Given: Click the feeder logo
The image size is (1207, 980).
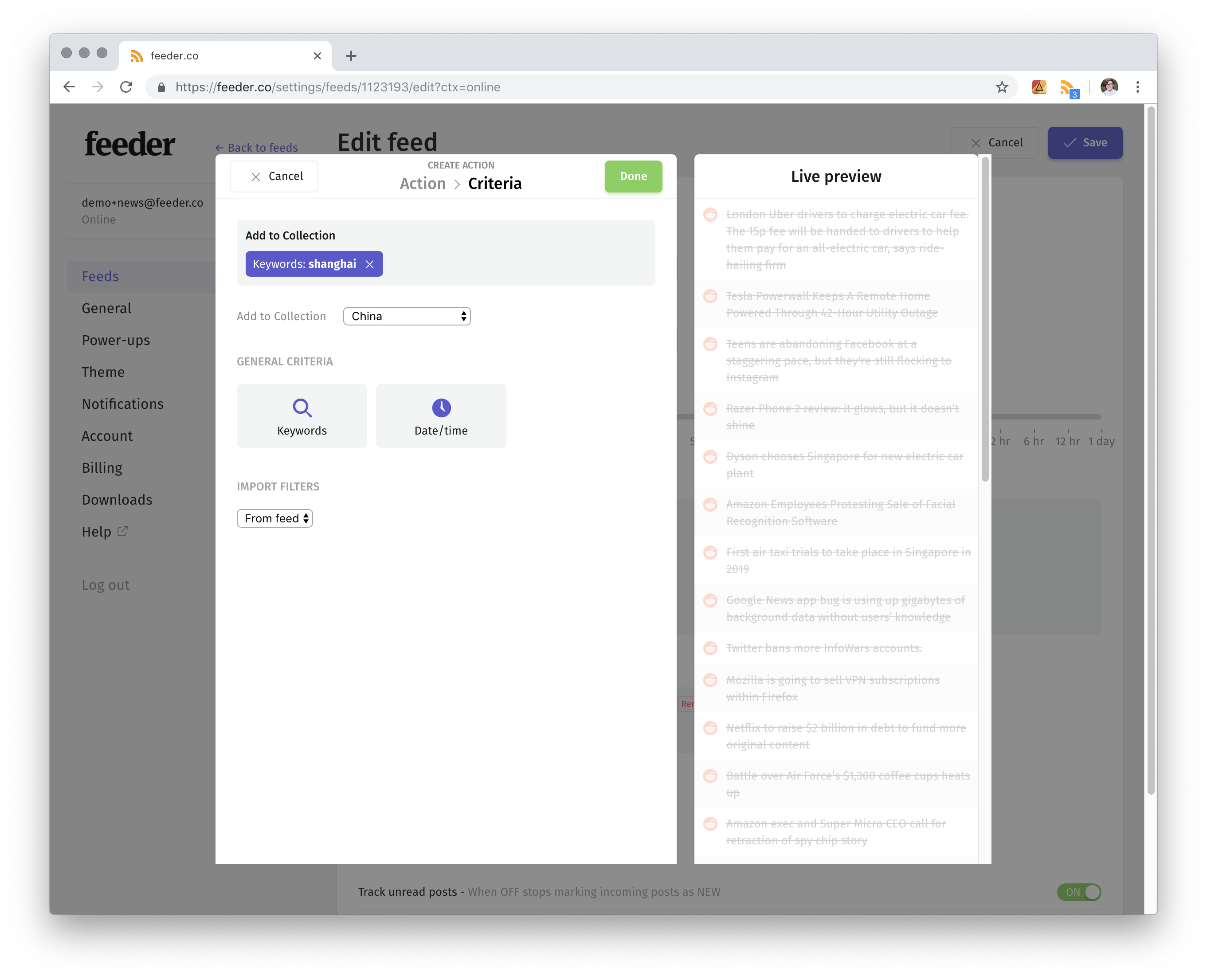Looking at the screenshot, I should point(130,144).
